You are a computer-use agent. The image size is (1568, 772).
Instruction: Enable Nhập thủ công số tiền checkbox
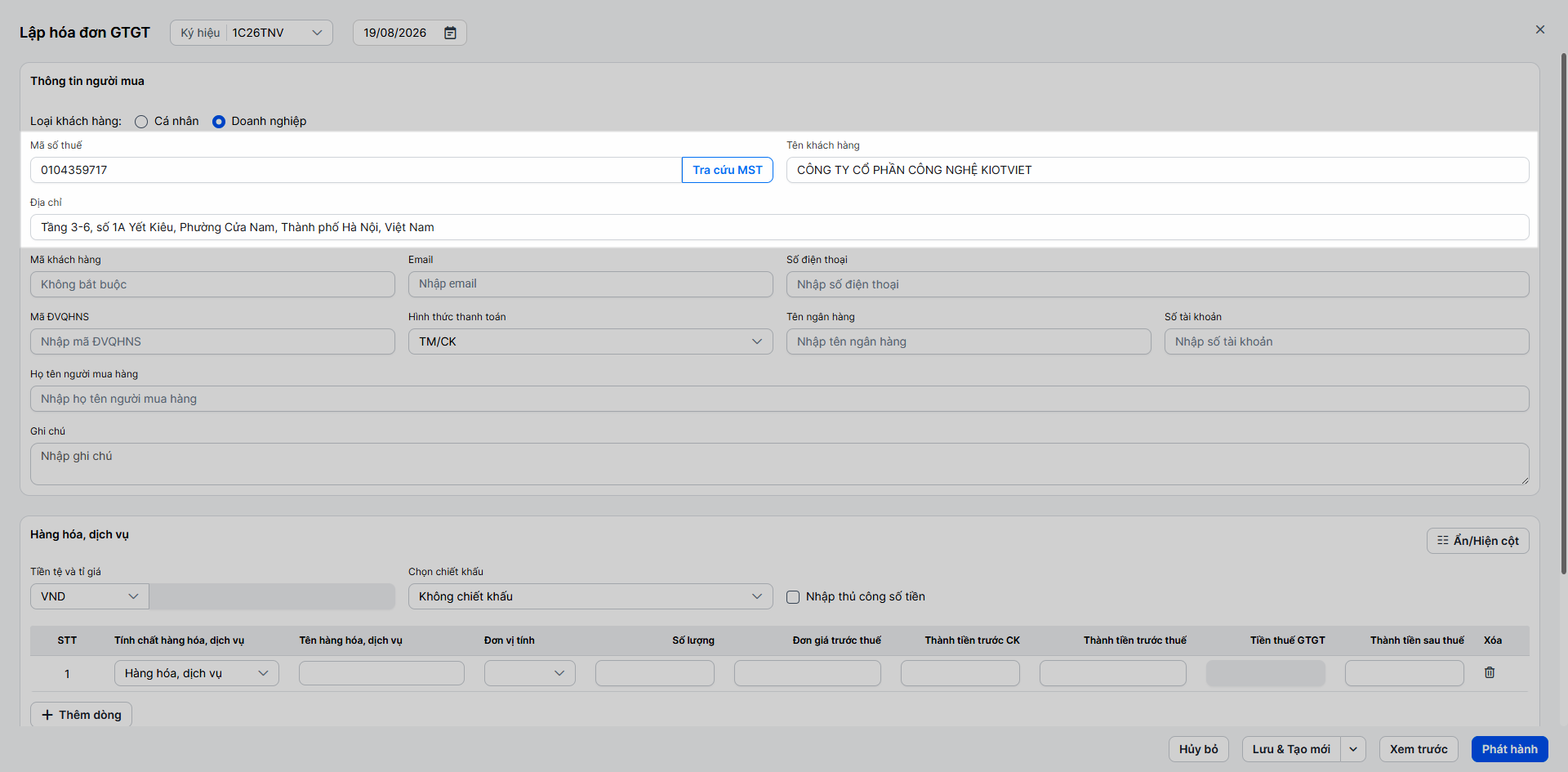pyautogui.click(x=793, y=597)
